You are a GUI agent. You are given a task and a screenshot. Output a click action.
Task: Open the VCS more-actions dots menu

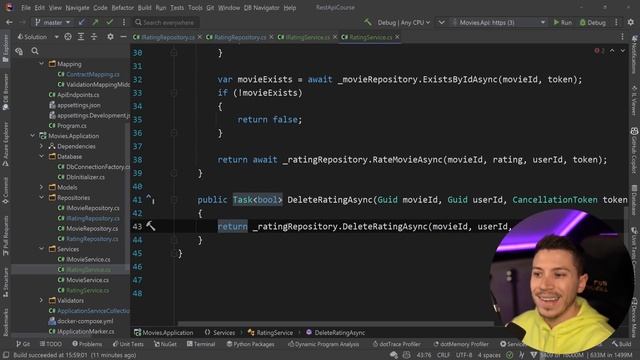point(124,22)
